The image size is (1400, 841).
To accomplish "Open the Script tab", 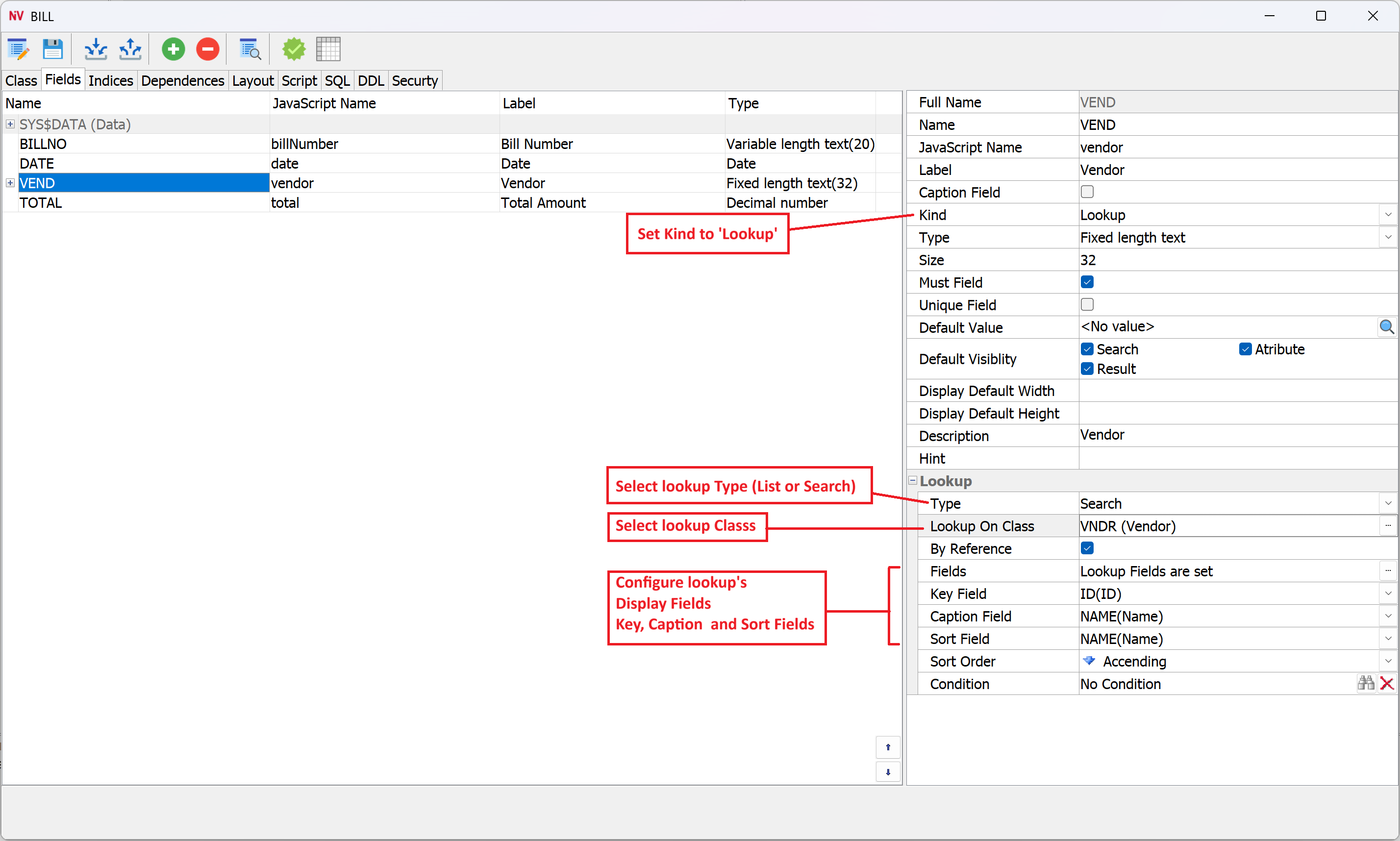I will tap(299, 80).
